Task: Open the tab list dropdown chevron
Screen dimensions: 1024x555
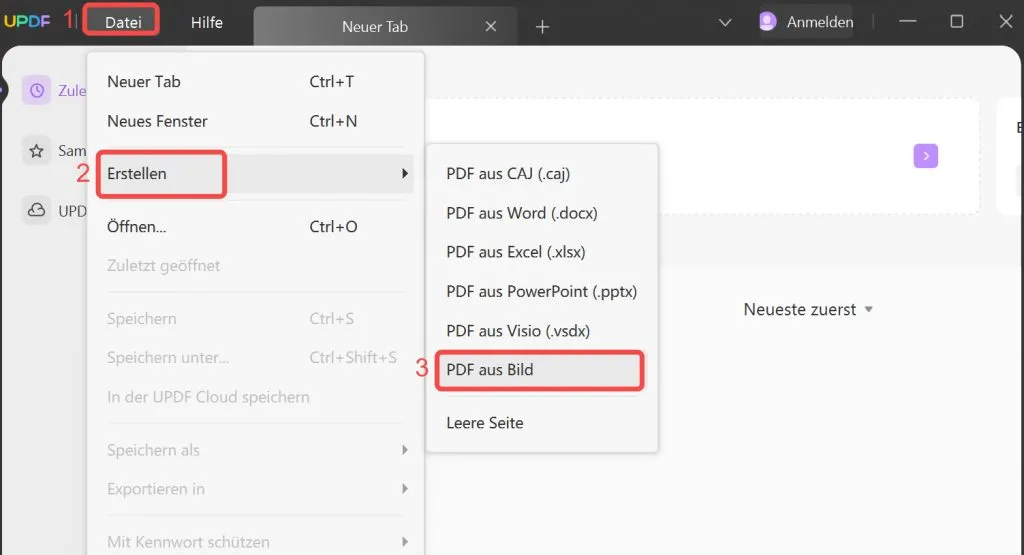Action: click(727, 22)
